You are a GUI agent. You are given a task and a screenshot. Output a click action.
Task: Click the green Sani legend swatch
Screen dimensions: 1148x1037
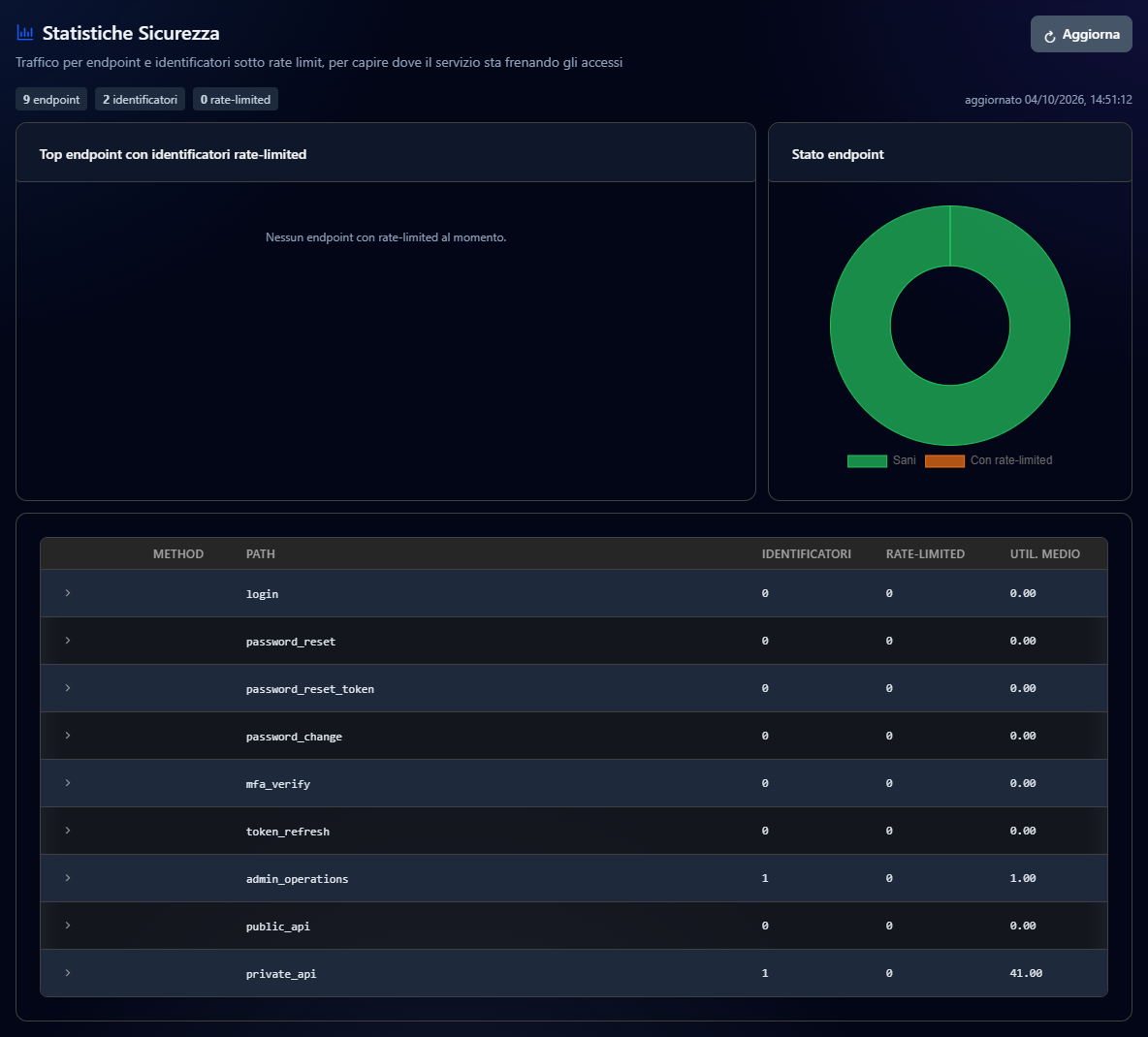click(x=867, y=460)
